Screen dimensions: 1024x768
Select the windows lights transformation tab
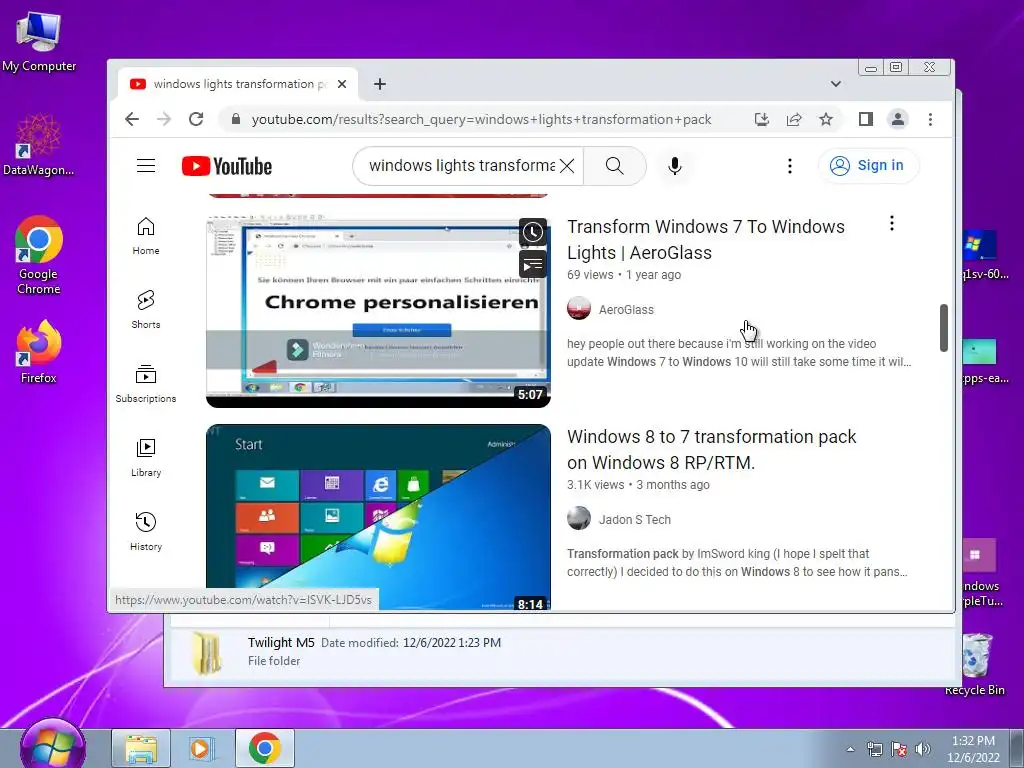238,84
